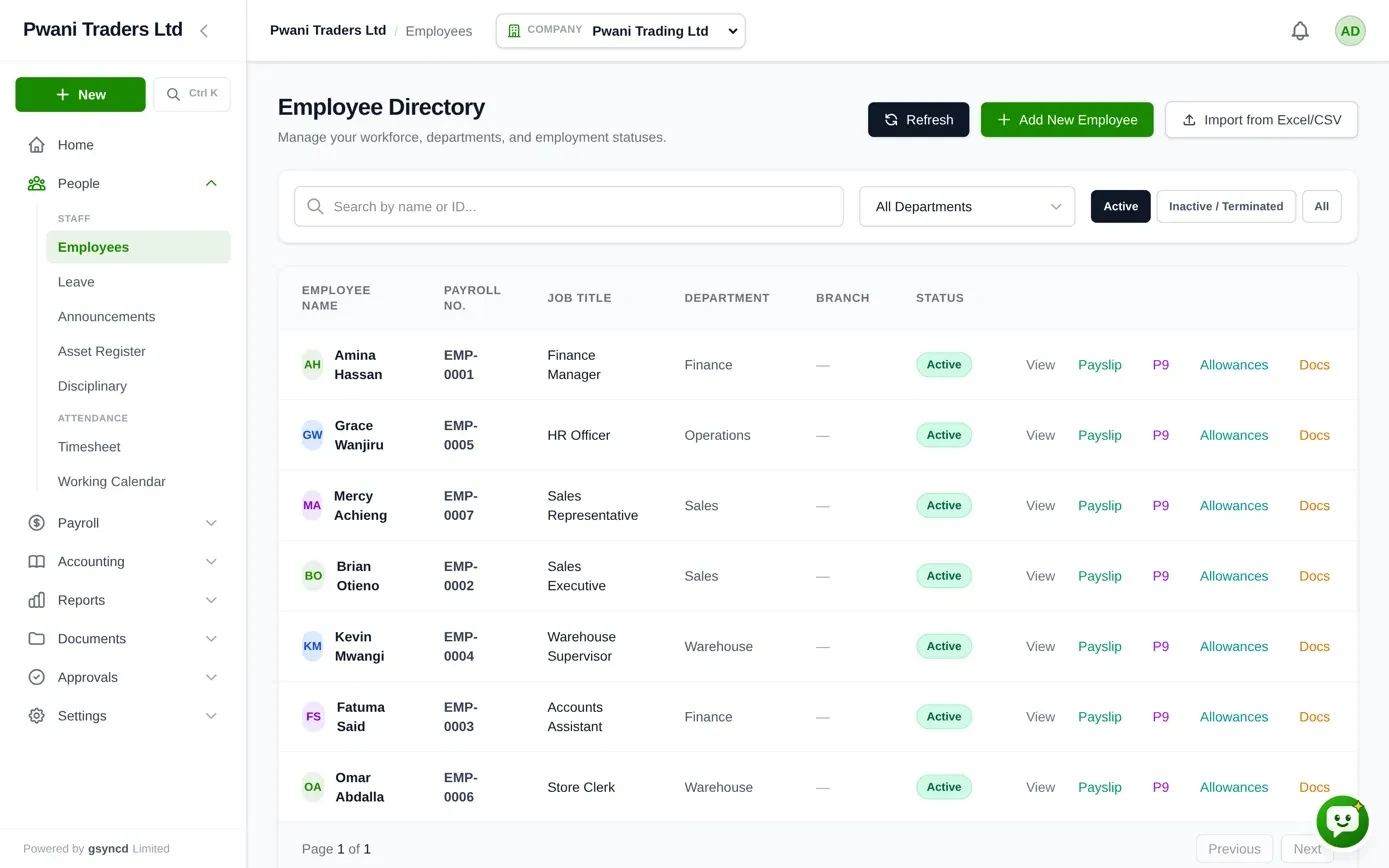Image resolution: width=1389 pixels, height=868 pixels.
Task: Click the Refresh button
Action: coord(918,120)
